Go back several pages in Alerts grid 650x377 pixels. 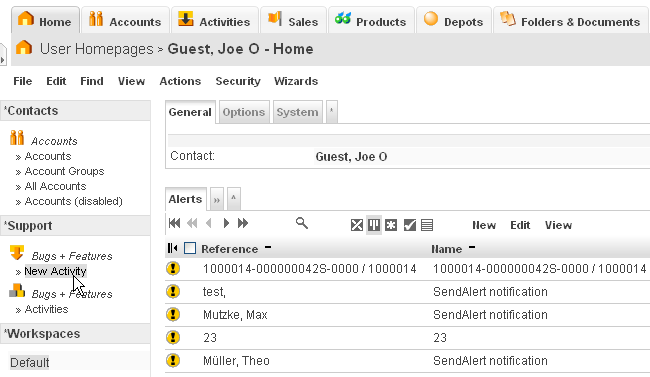192,223
